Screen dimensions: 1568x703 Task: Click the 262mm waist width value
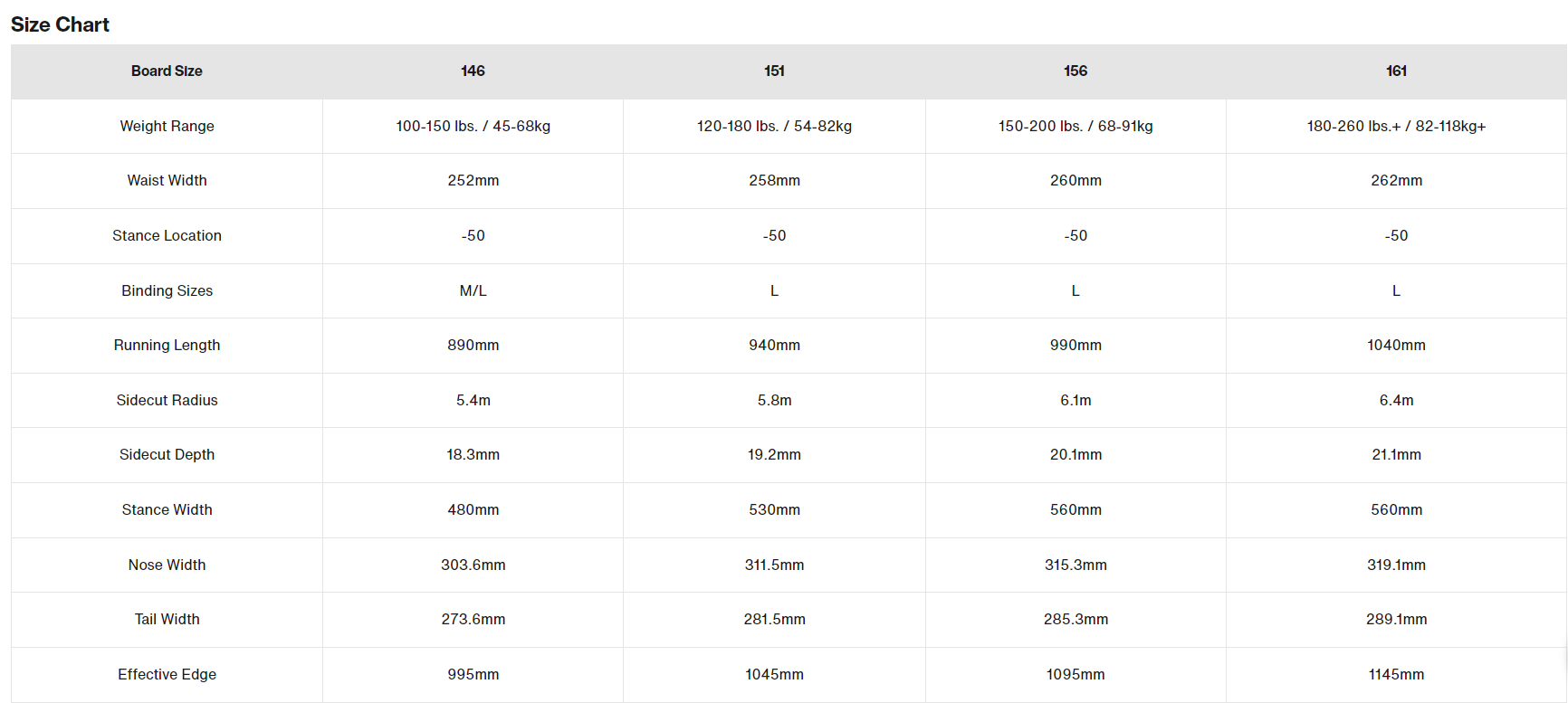(x=1396, y=180)
